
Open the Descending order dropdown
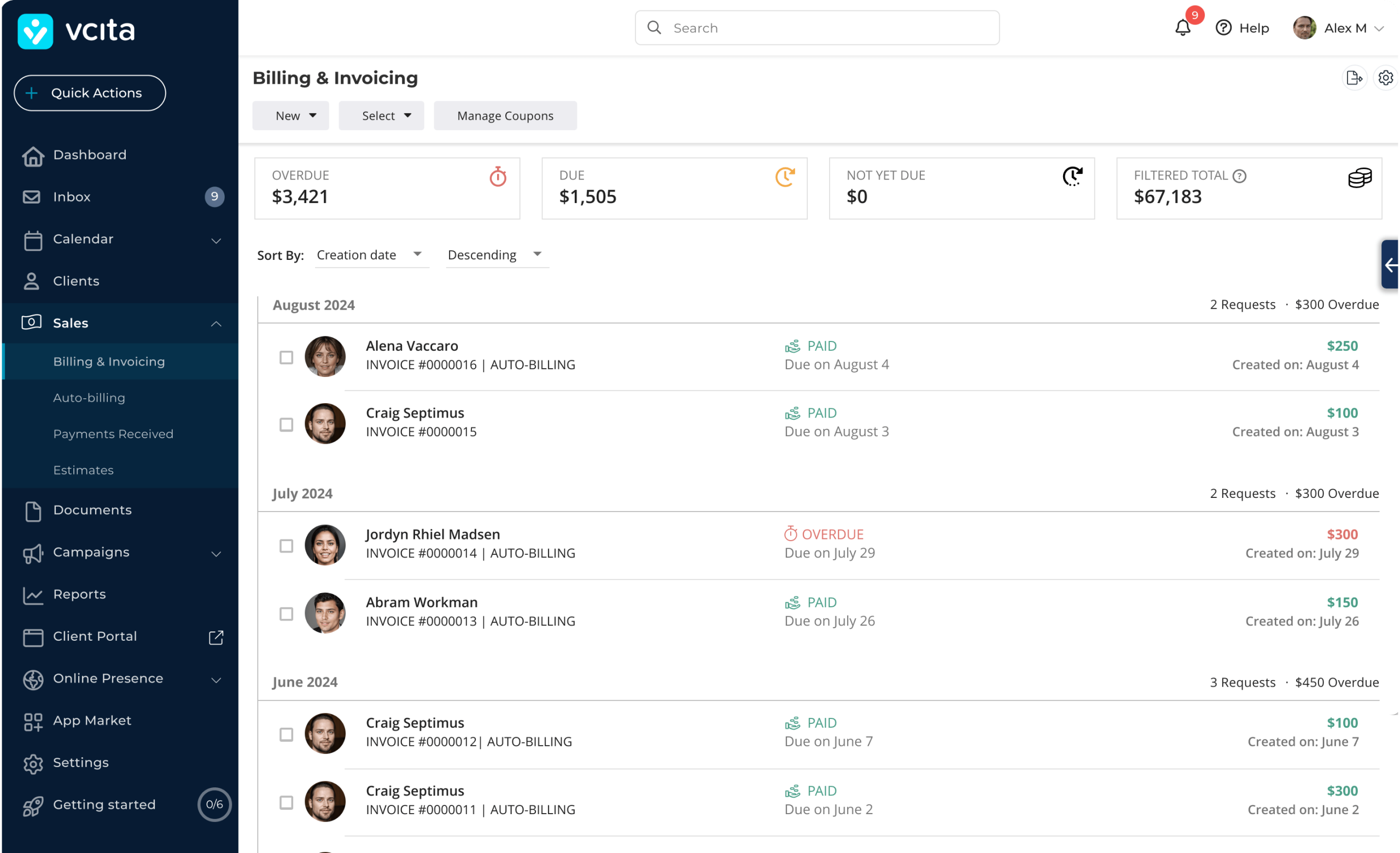(495, 255)
